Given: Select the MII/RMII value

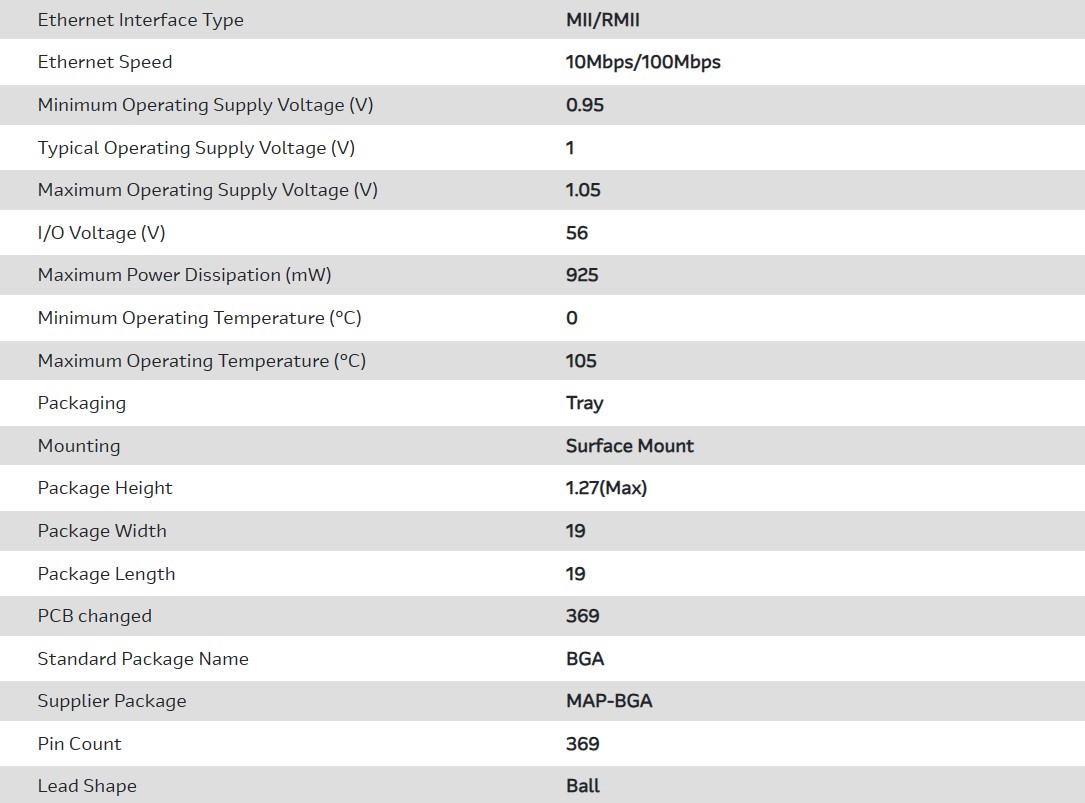Looking at the screenshot, I should [x=602, y=20].
